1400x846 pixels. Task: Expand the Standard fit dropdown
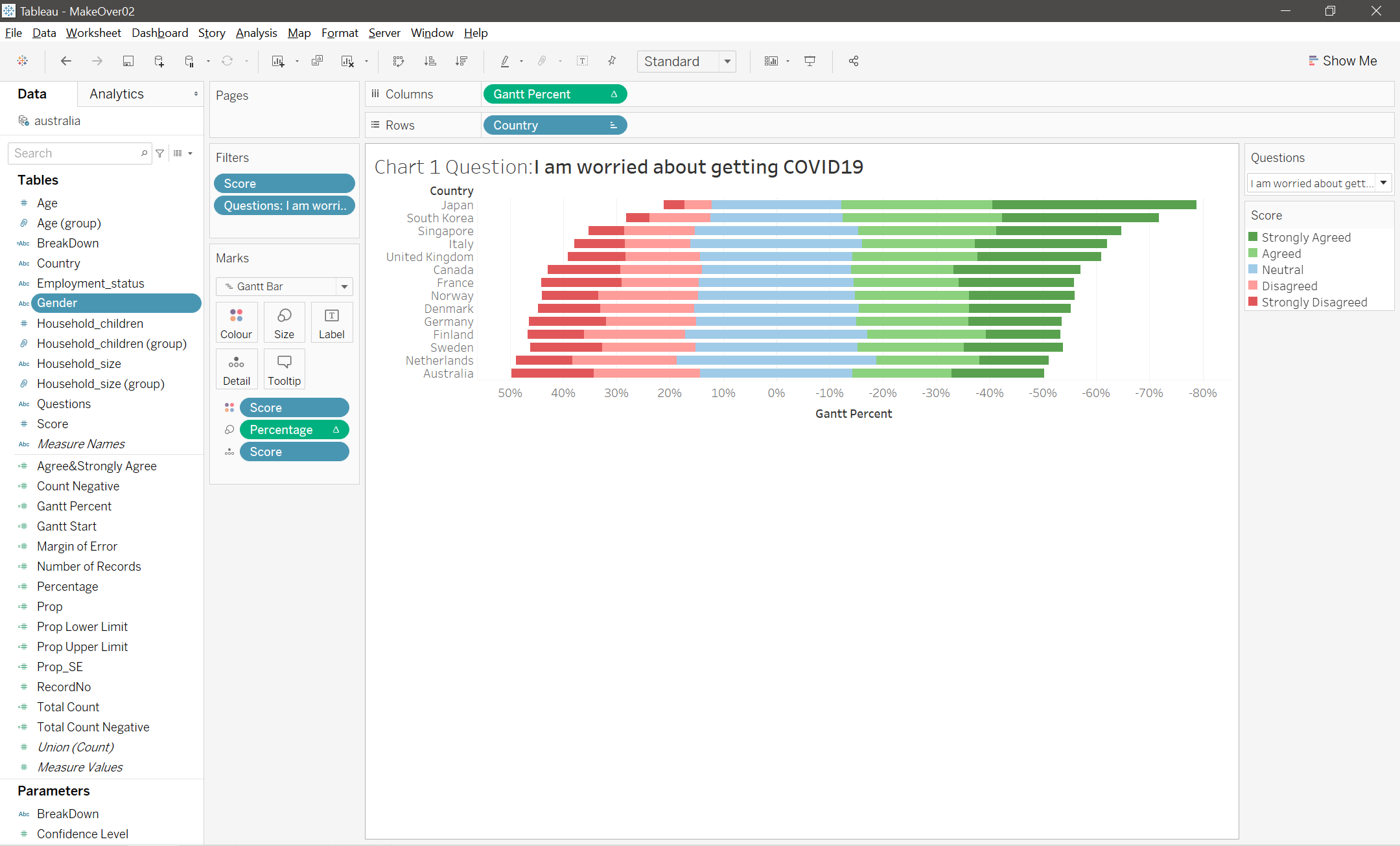[727, 61]
